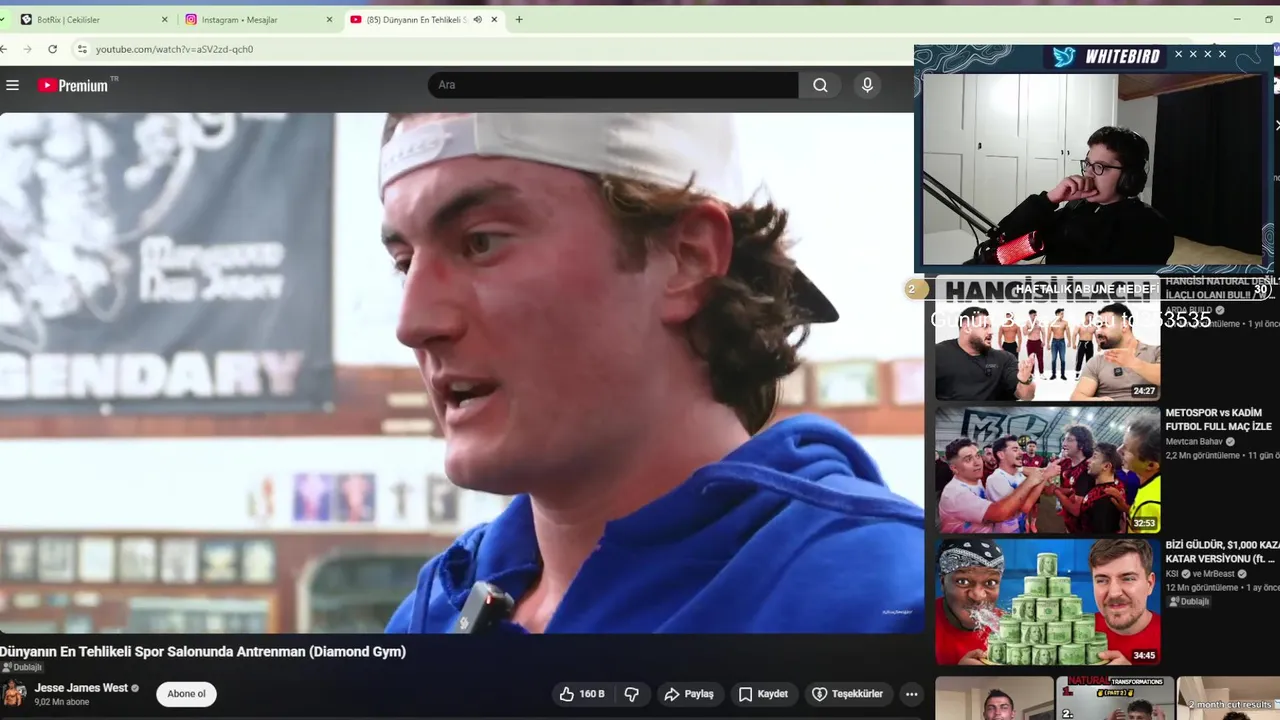Open a new browser tab
Screen dimensions: 1280x720
(x=518, y=19)
